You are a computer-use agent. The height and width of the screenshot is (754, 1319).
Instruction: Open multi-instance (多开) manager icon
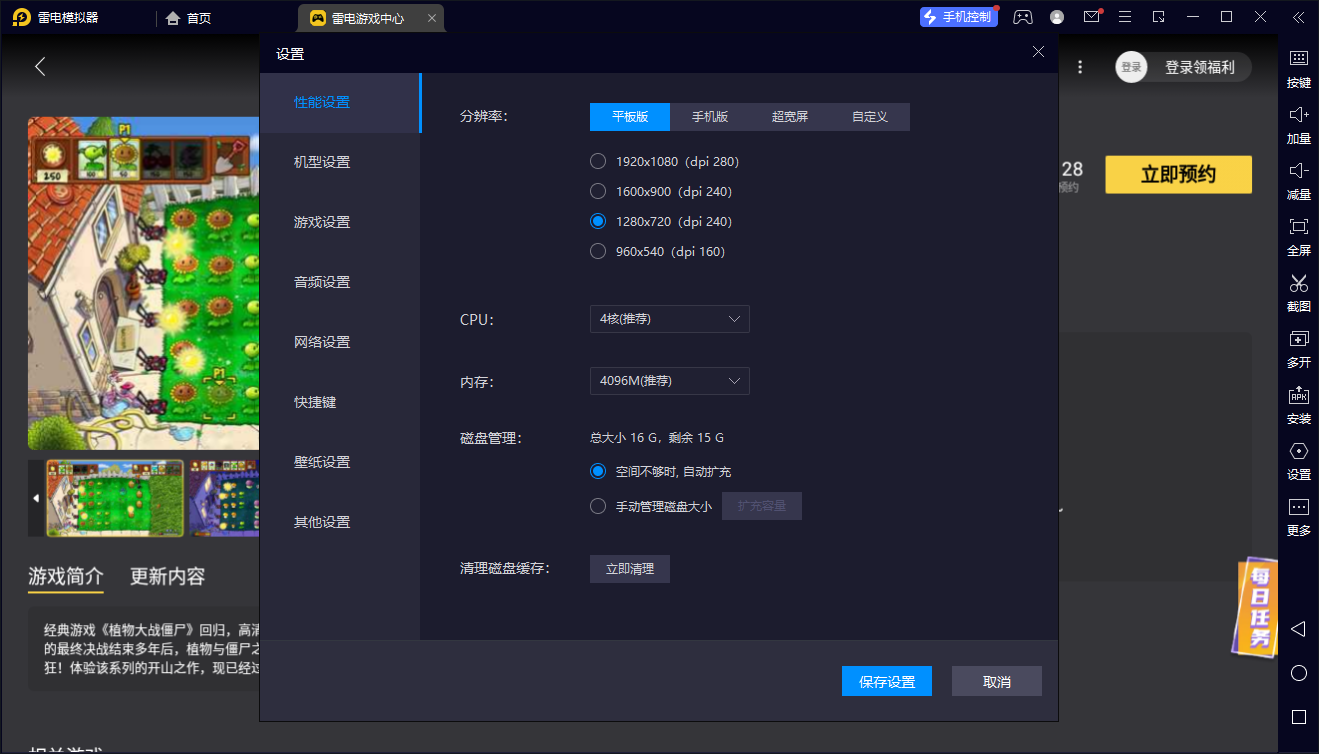pyautogui.click(x=1298, y=339)
